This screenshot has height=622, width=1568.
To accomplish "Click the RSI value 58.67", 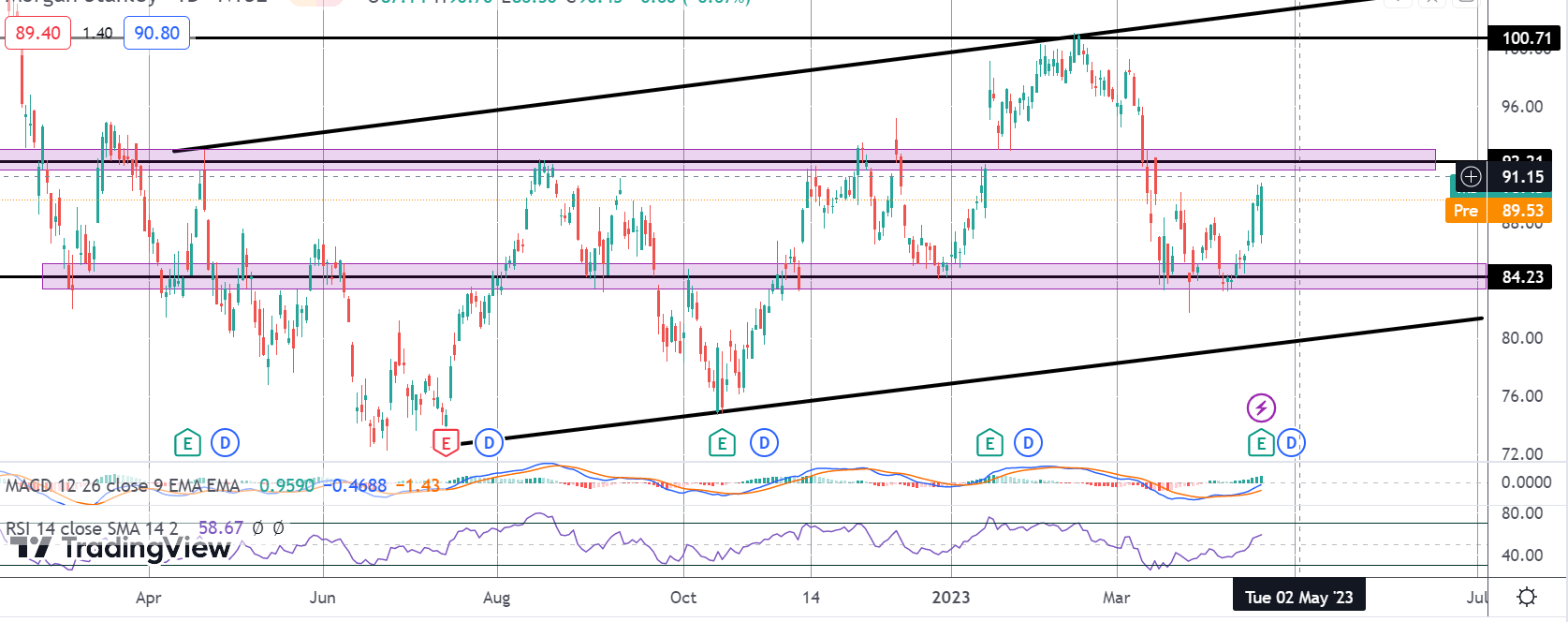I will tap(221, 528).
